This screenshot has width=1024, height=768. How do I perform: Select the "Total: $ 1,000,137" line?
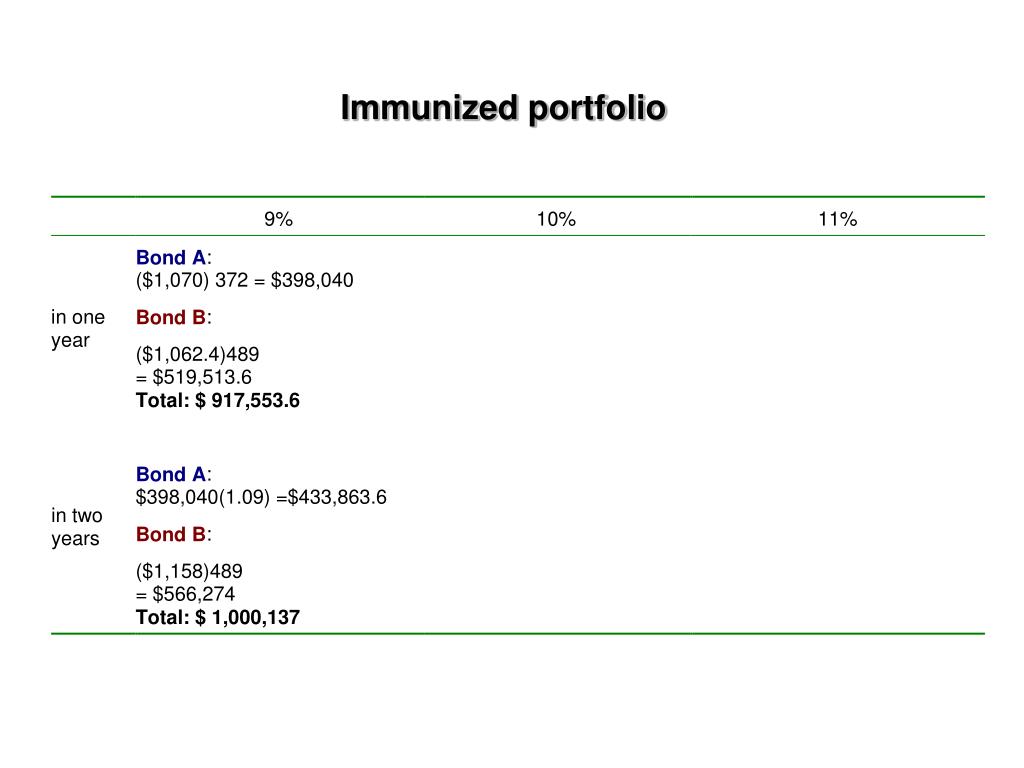[x=218, y=617]
